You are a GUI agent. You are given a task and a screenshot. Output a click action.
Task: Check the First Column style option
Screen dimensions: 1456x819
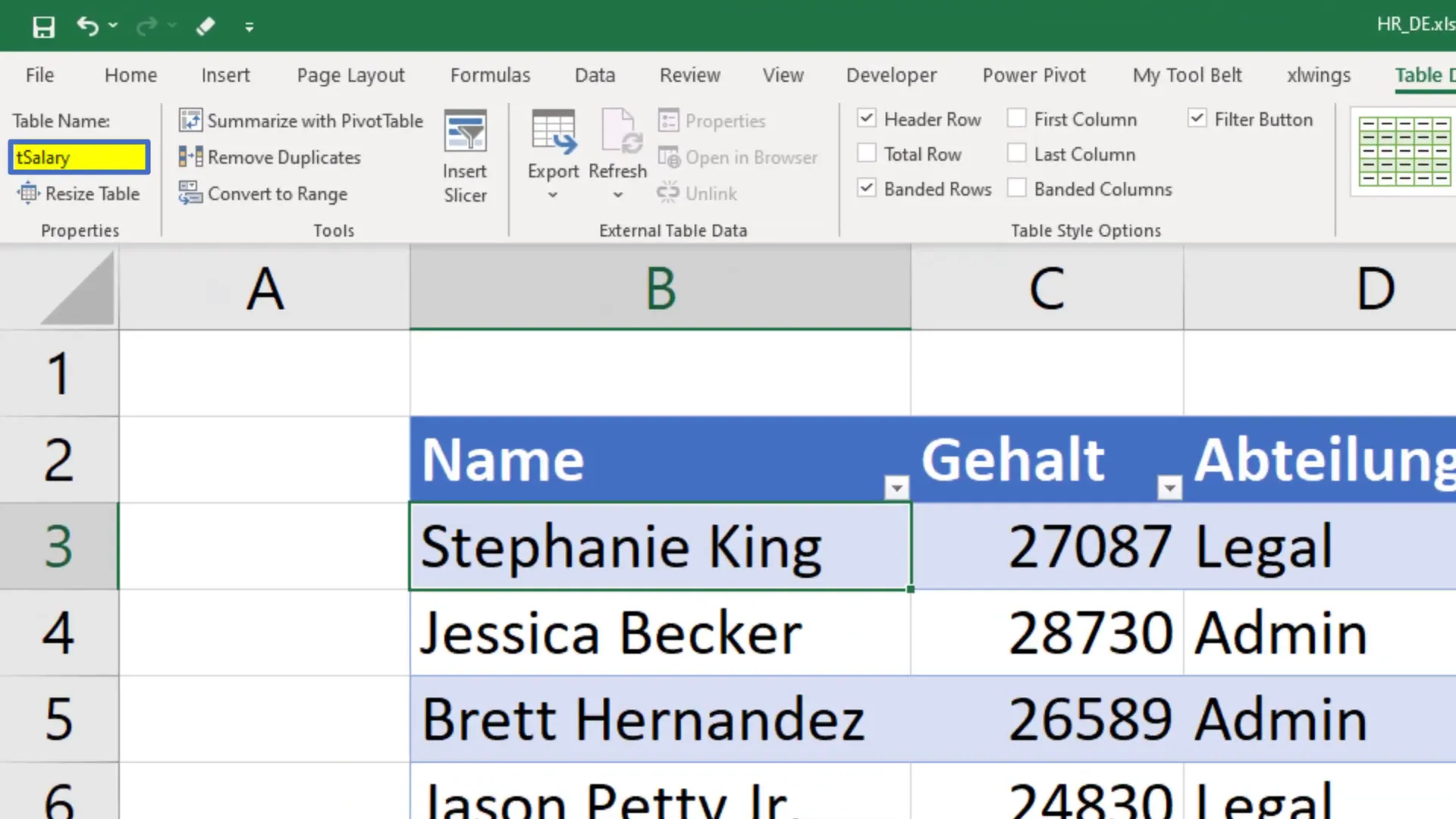pos(1016,118)
